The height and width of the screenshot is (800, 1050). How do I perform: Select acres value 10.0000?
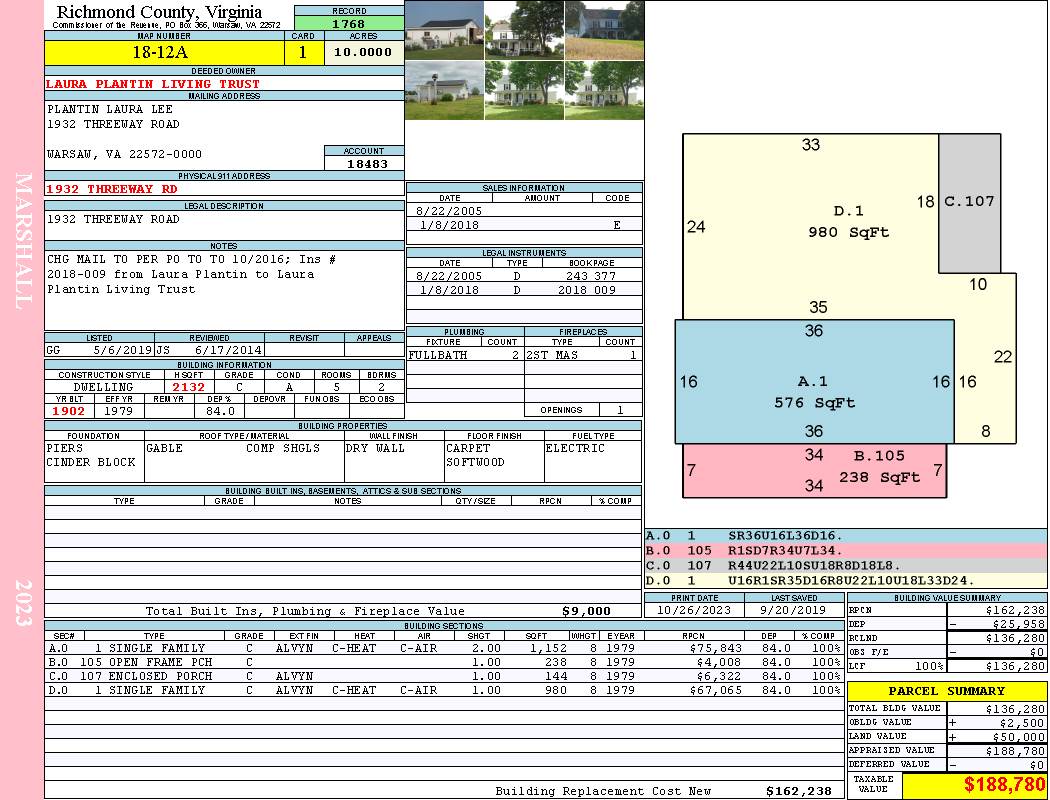363,52
